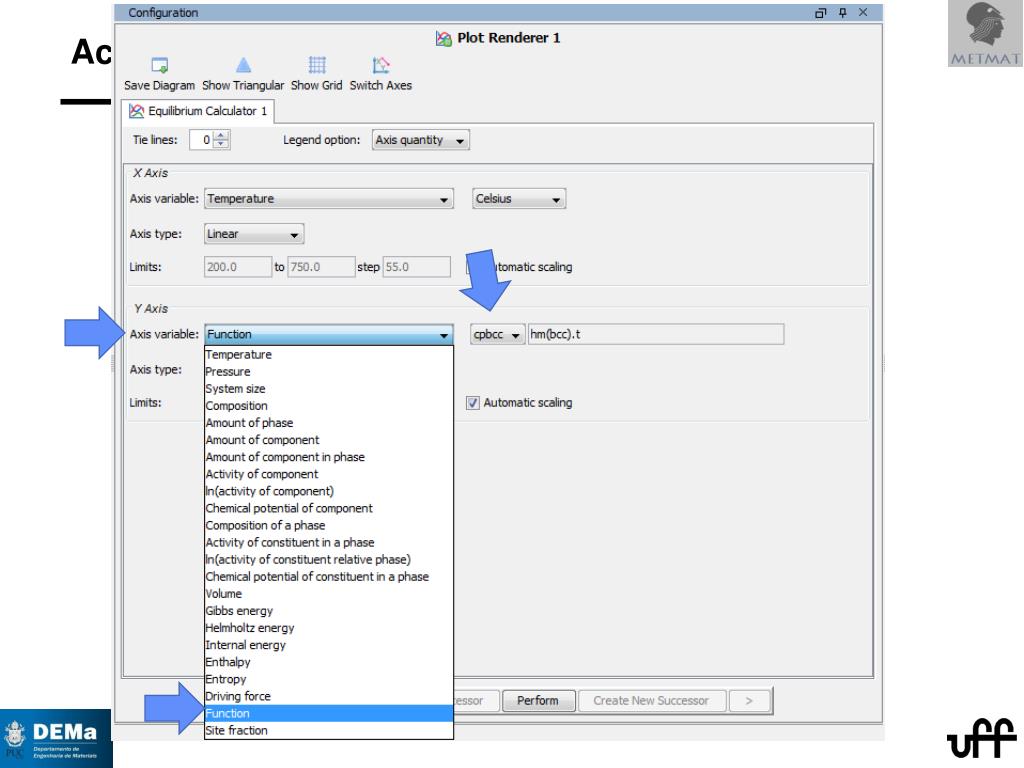Click the Perform button
This screenshot has width=1024, height=768.
538,701
